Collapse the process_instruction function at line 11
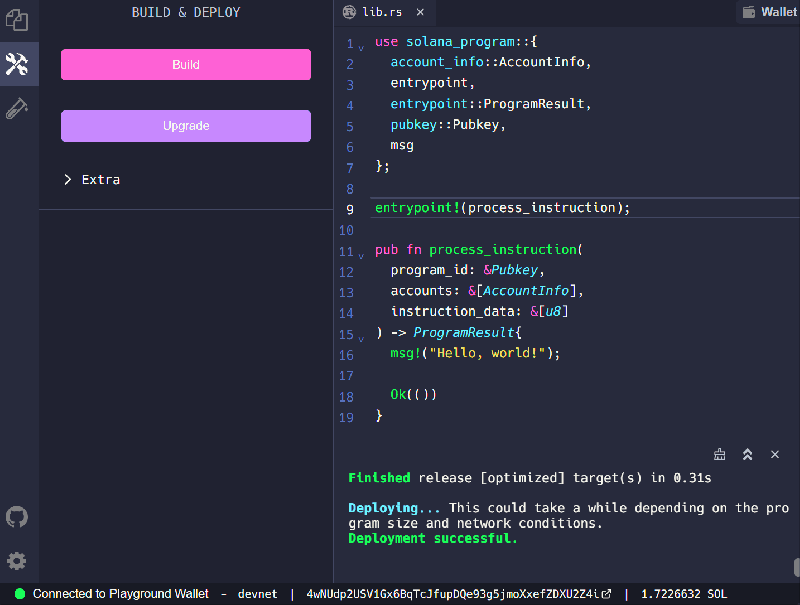This screenshot has width=800, height=605. [x=363, y=251]
